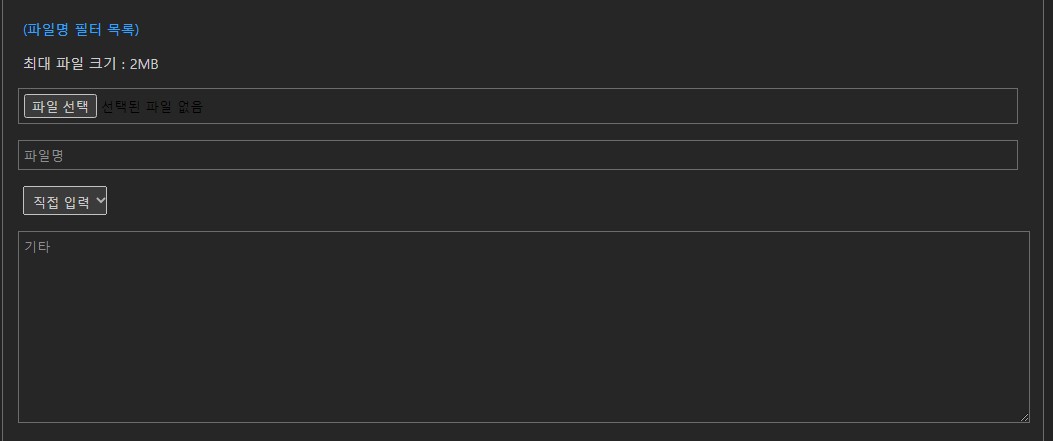1053x441 pixels.
Task: Open the 파일명 필터 목록 link
Action: tap(81, 29)
